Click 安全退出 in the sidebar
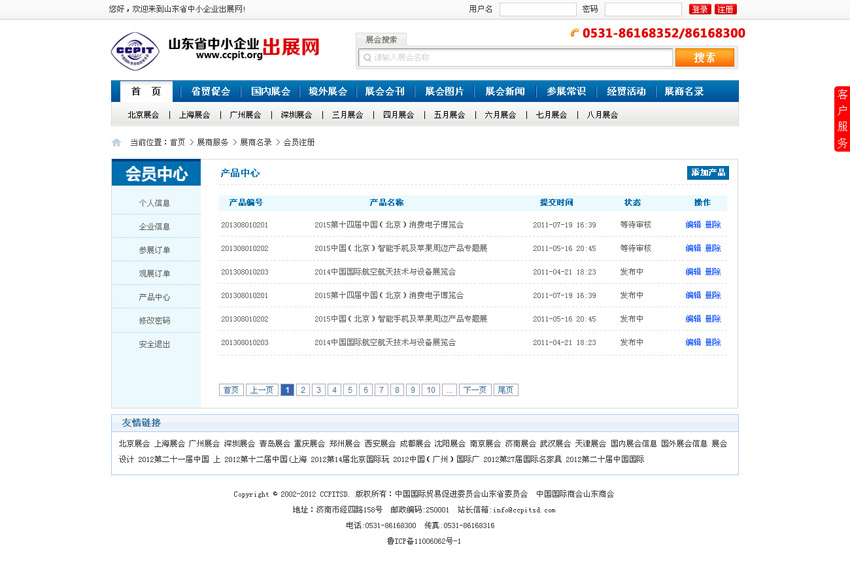The height and width of the screenshot is (566, 850). pos(154,344)
